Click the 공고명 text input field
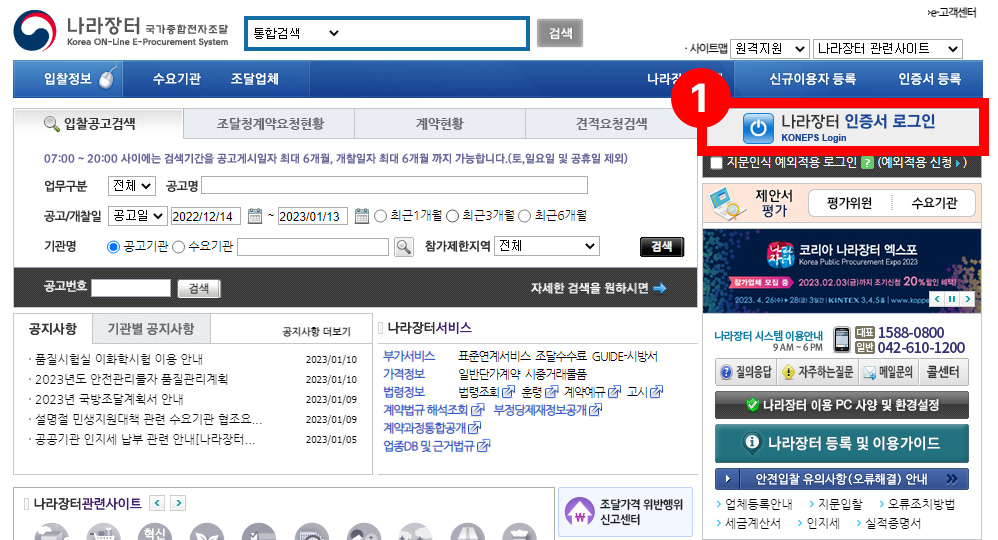998x540 pixels. pos(394,185)
